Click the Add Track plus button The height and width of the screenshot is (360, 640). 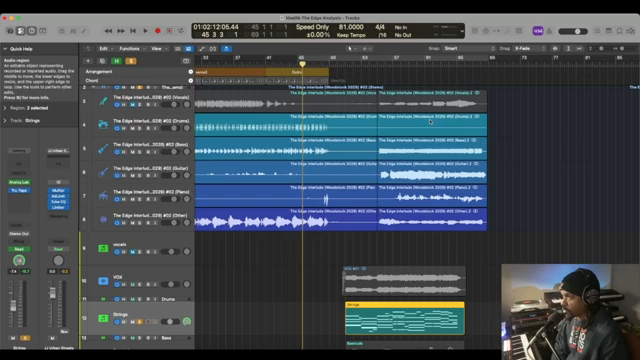coord(88,61)
